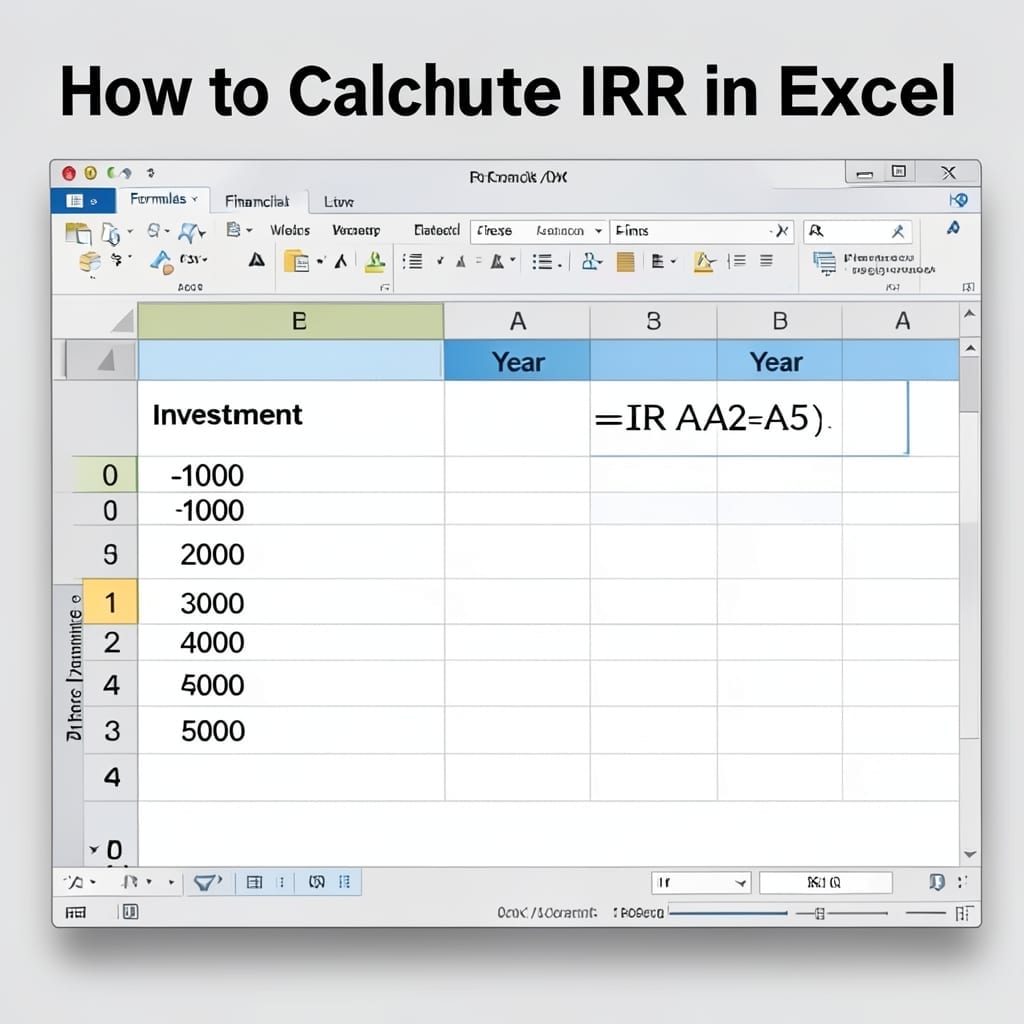Open the Financial tab
The height and width of the screenshot is (1024, 1024).
(257, 201)
